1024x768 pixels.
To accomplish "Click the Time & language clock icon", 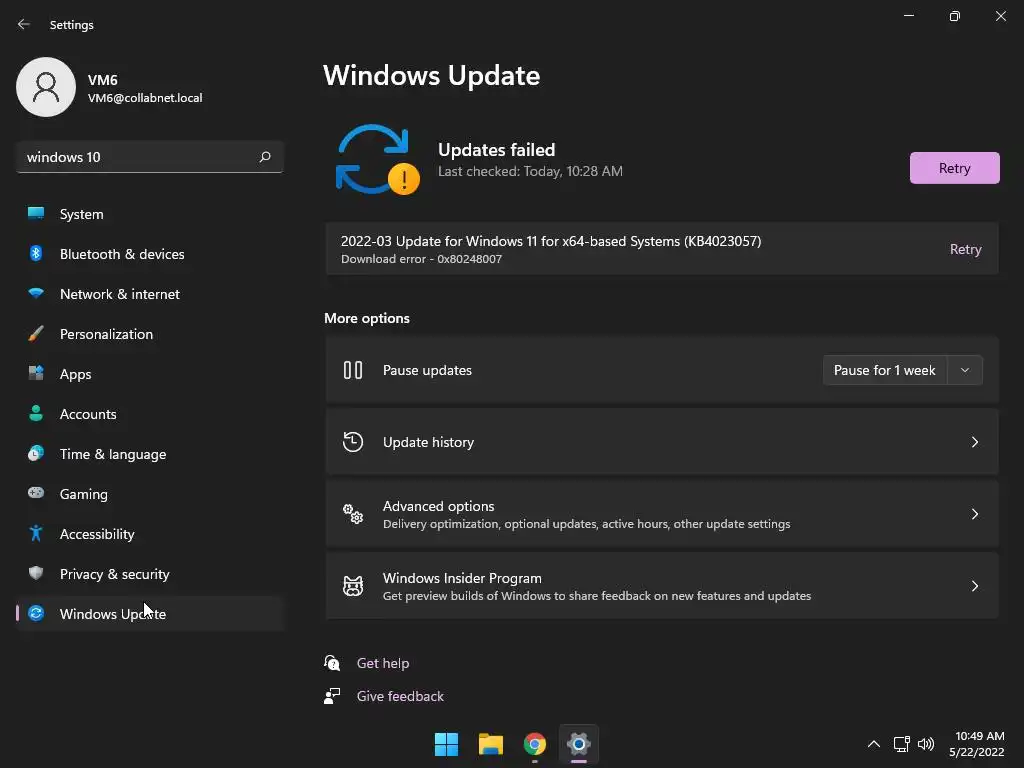I will [x=36, y=453].
